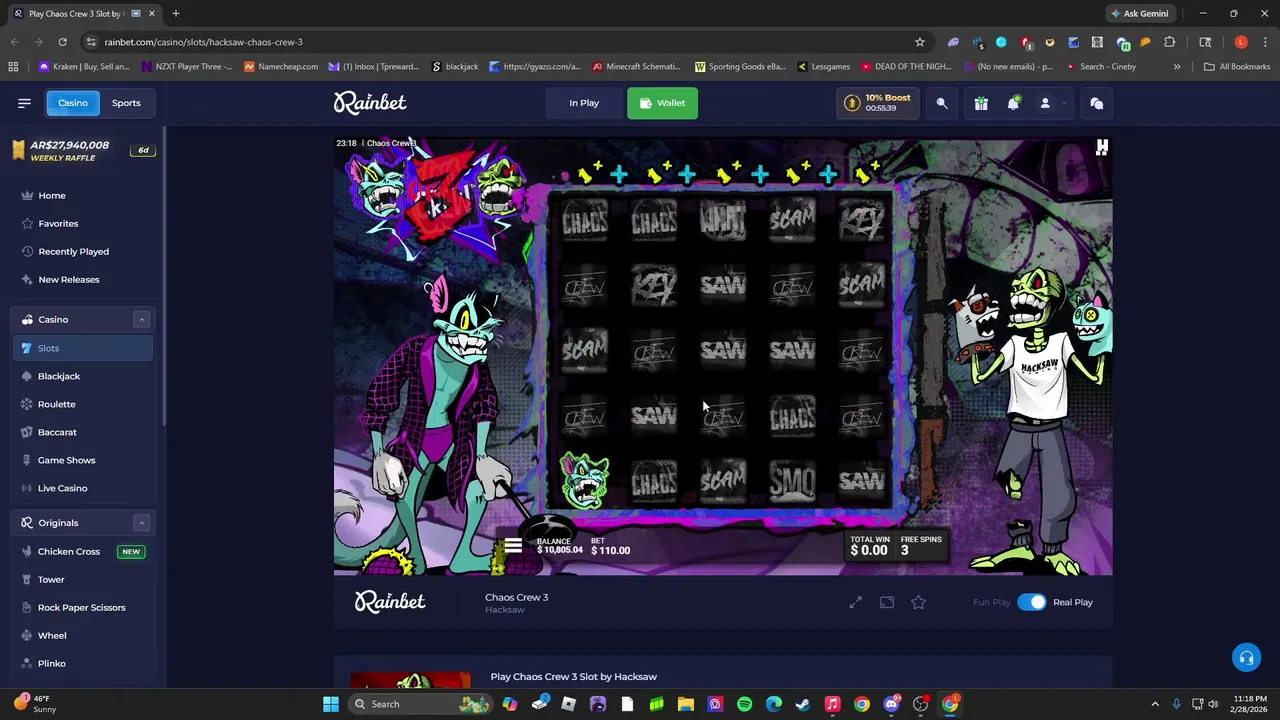Image resolution: width=1280 pixels, height=720 pixels.
Task: Click the In Play button
Action: tap(584, 103)
